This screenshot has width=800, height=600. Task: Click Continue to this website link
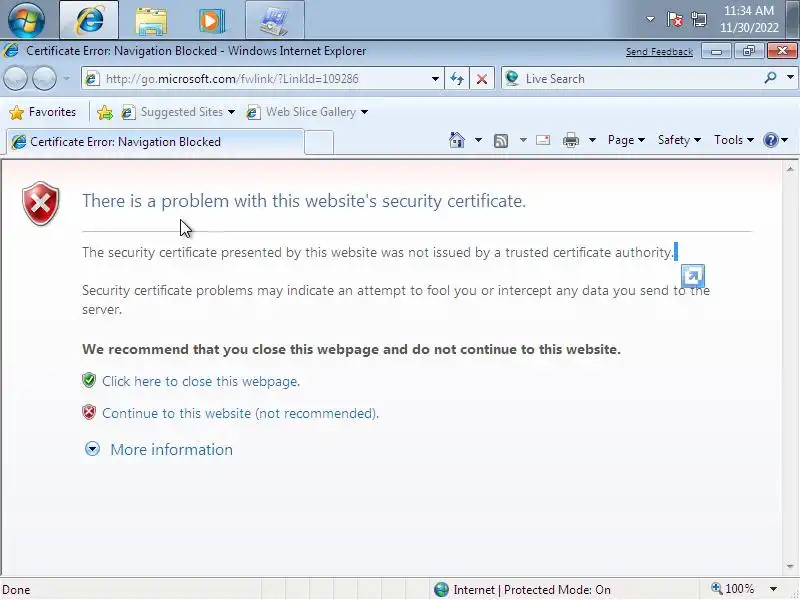(x=240, y=413)
